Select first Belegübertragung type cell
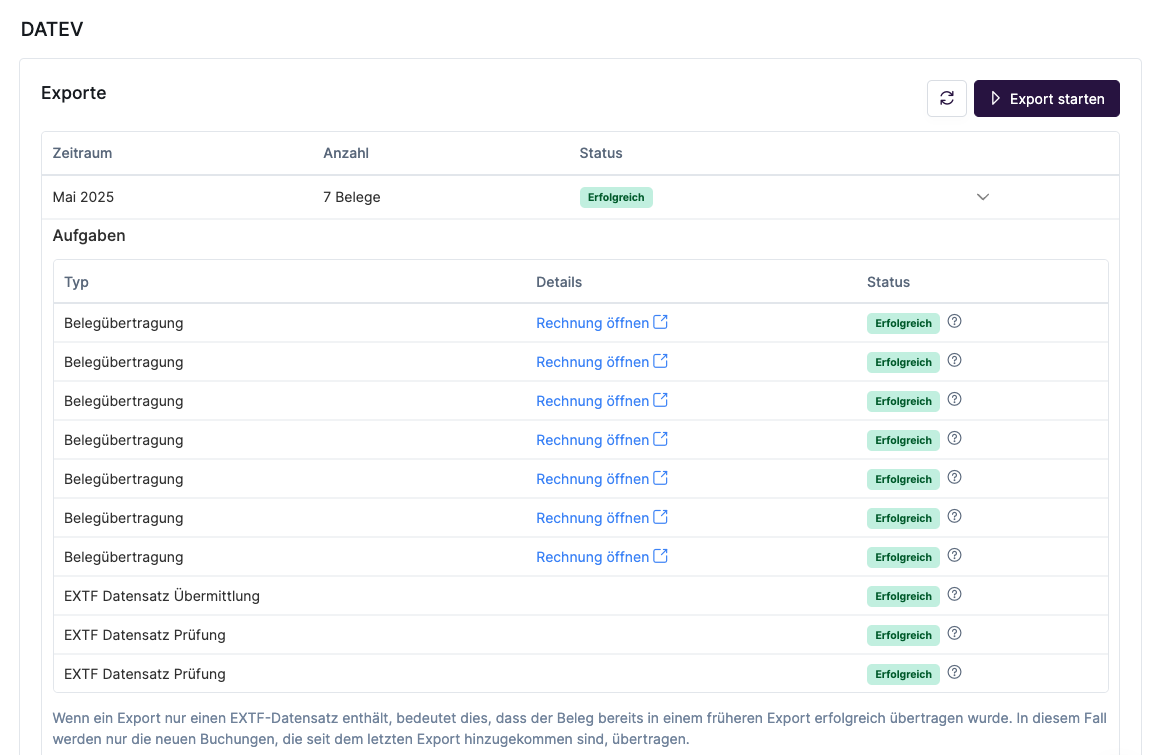 (x=123, y=323)
